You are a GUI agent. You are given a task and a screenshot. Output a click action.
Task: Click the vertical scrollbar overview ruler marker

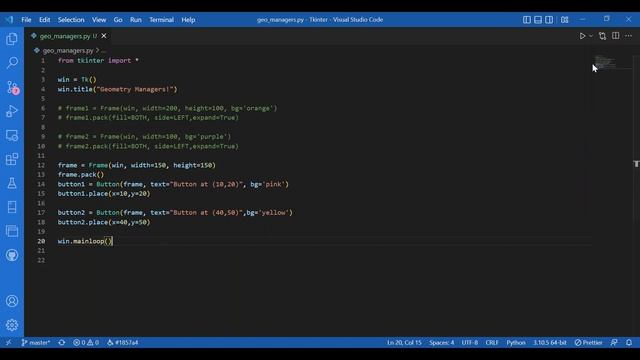tap(636, 164)
